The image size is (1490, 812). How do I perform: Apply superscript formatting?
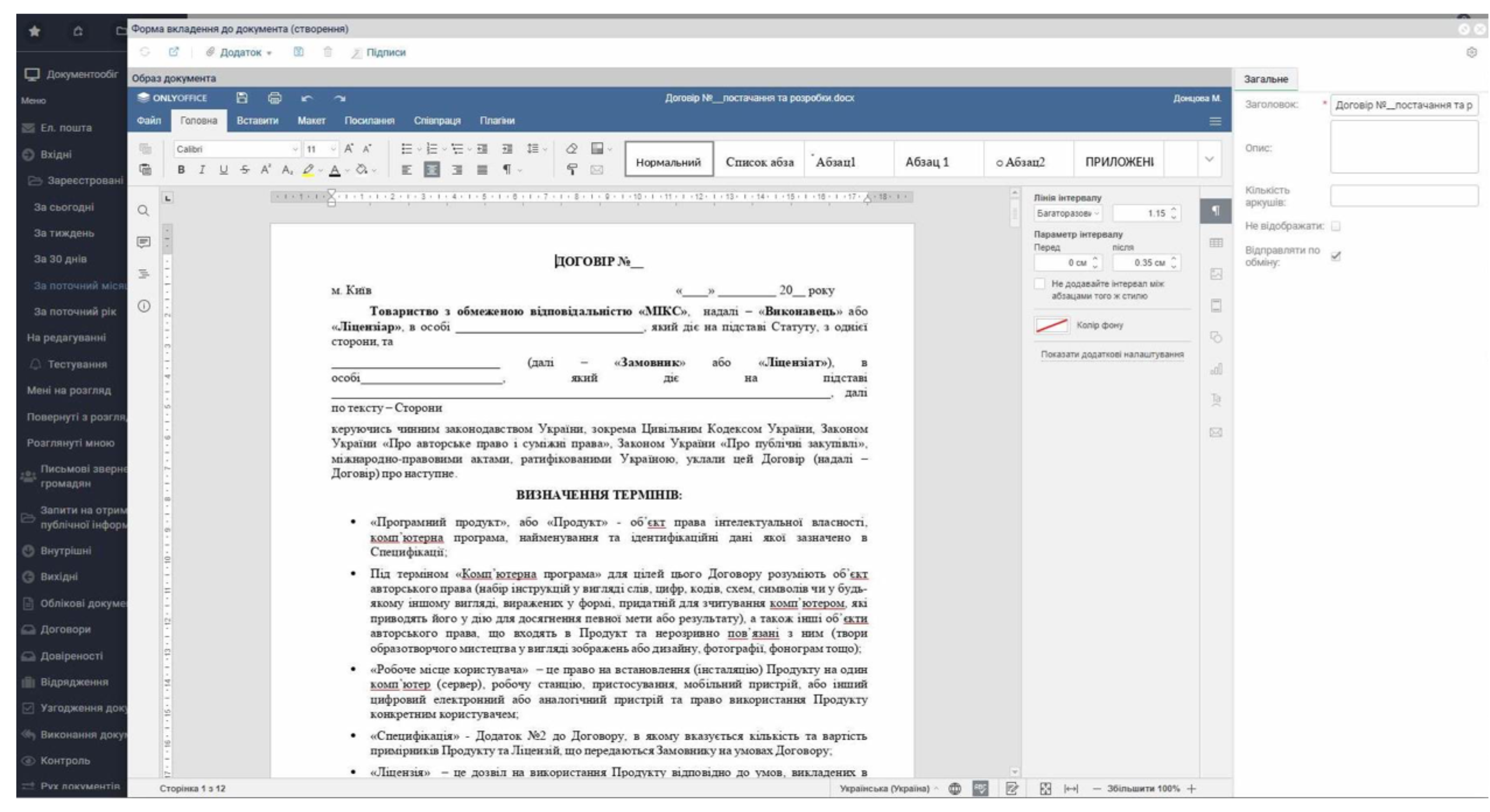click(x=265, y=170)
